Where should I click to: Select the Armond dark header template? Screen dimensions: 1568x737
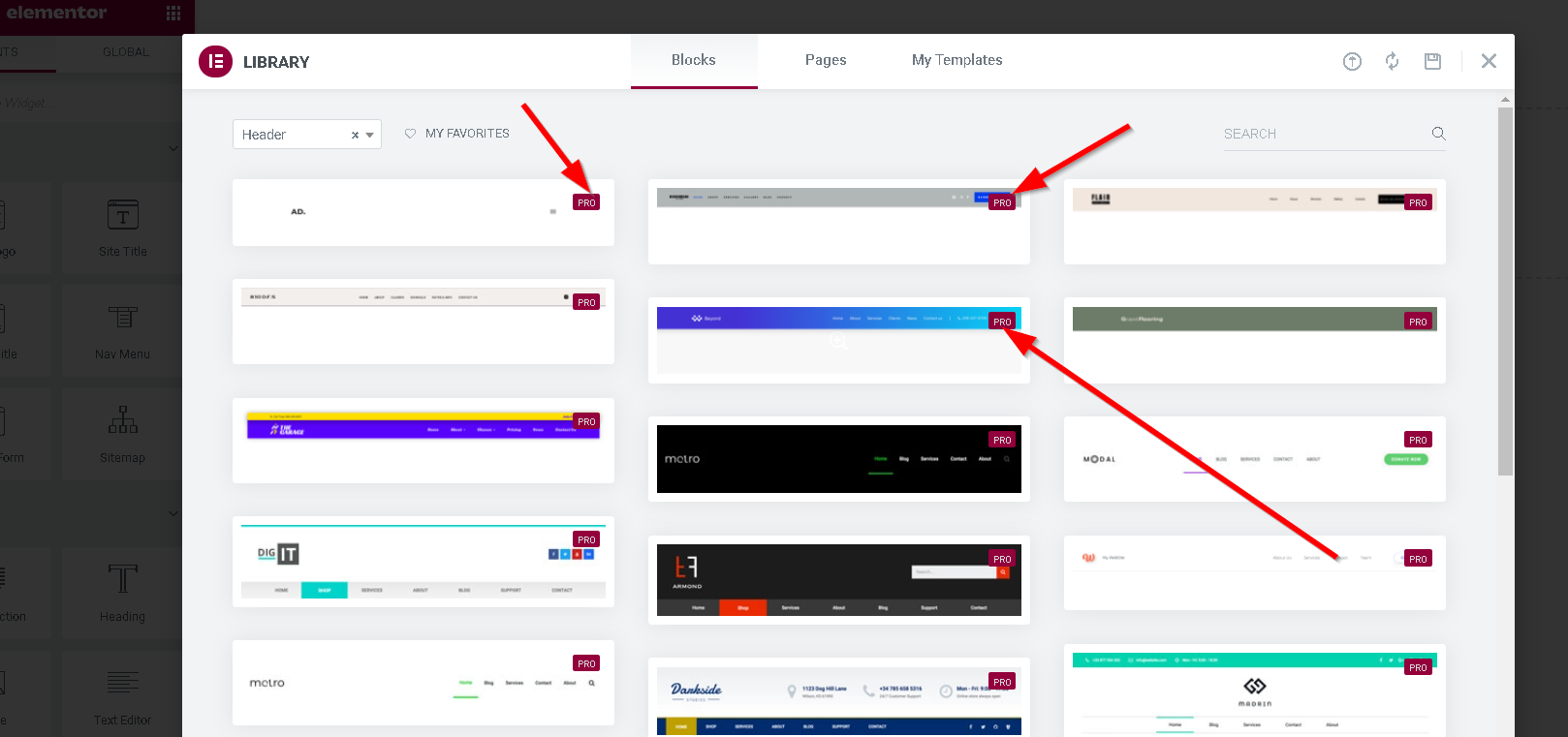tap(839, 580)
